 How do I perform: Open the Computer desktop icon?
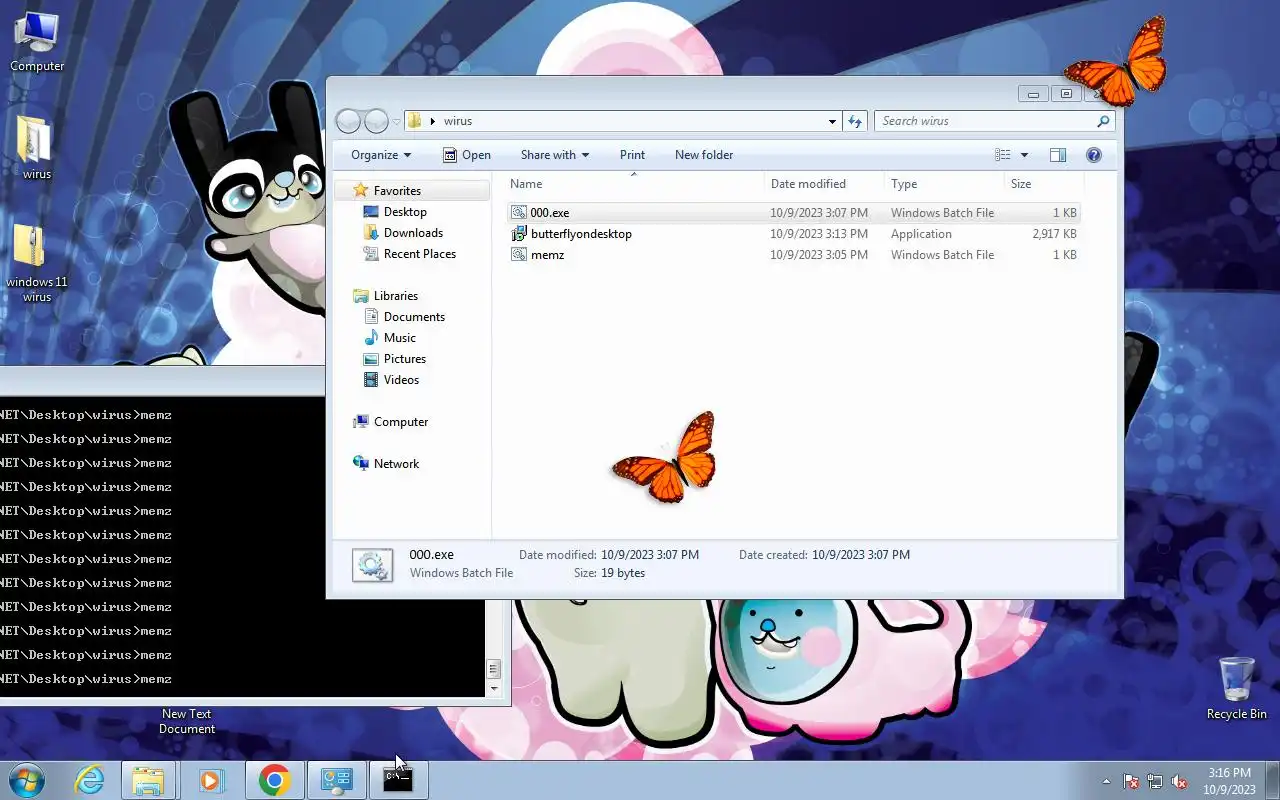(x=37, y=42)
